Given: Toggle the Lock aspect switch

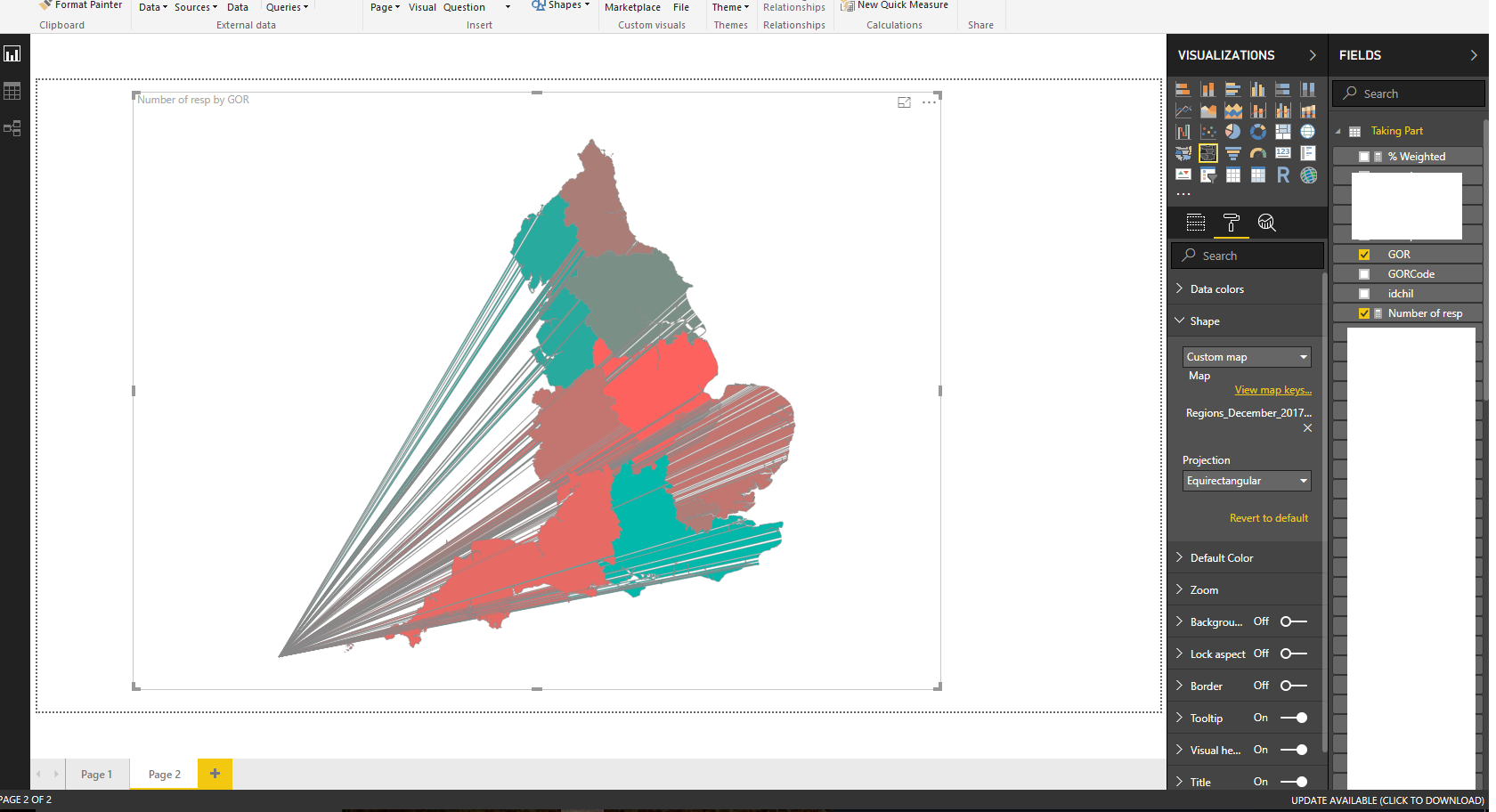Looking at the screenshot, I should tap(1294, 654).
